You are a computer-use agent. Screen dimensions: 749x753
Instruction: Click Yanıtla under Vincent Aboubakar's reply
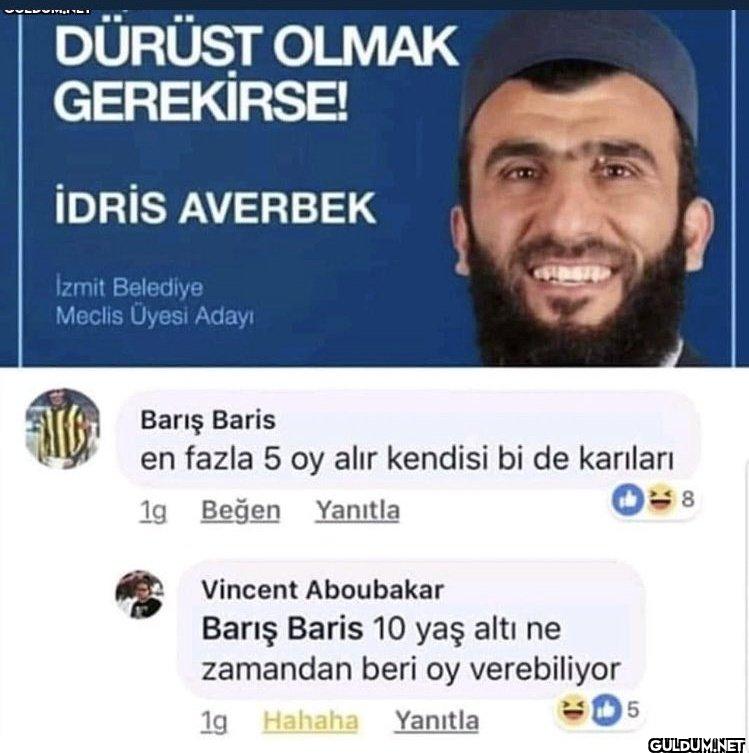point(436,720)
